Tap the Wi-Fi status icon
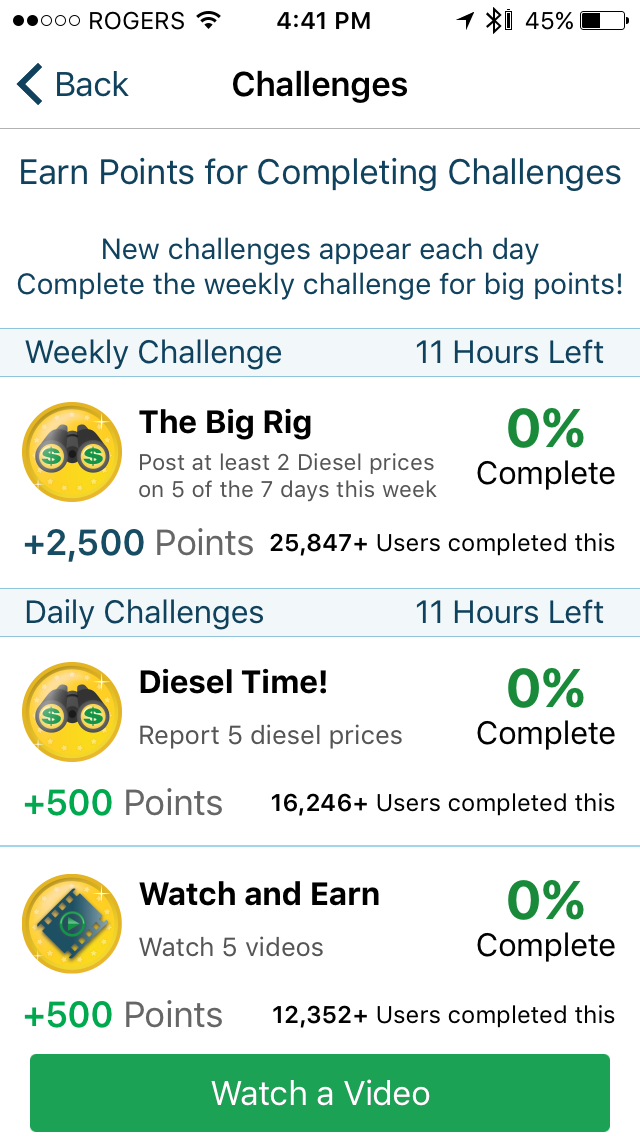Screen dimensions: 640x1136 tap(209, 21)
